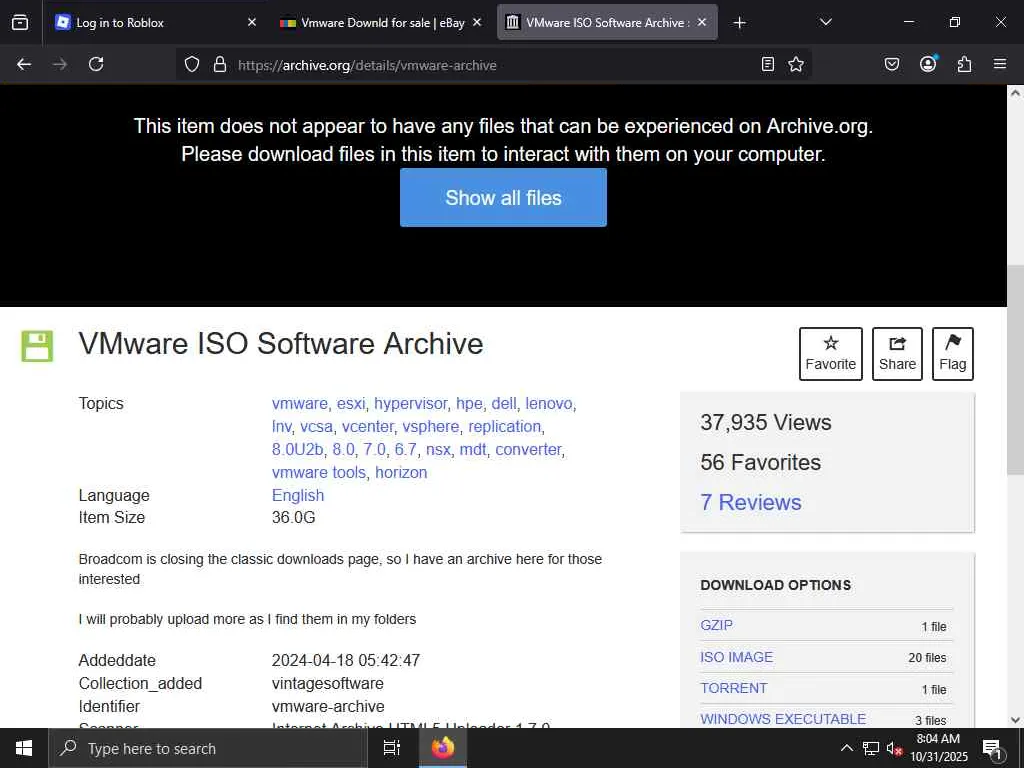
Task: Open the horizon topic link
Action: click(x=401, y=472)
